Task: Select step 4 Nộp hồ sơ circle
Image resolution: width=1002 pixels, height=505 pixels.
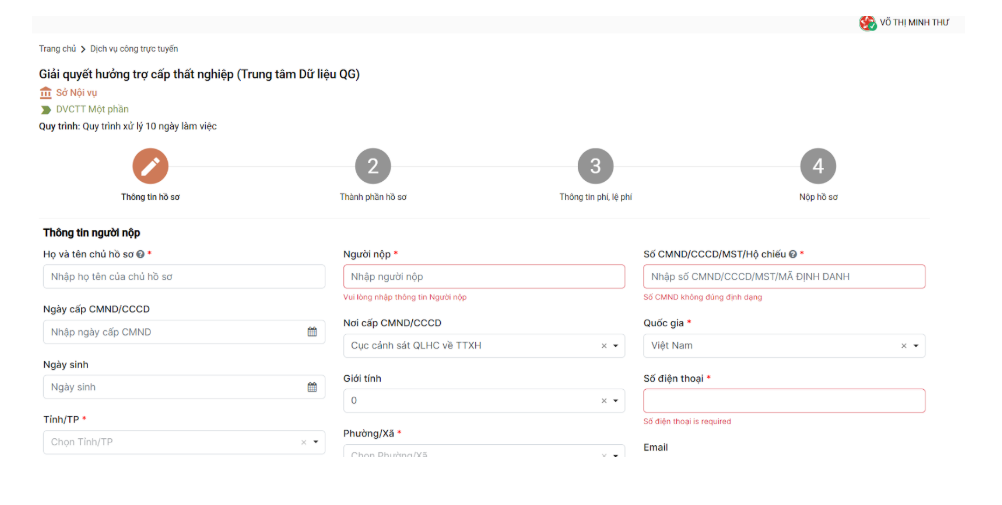Action: coord(817,166)
